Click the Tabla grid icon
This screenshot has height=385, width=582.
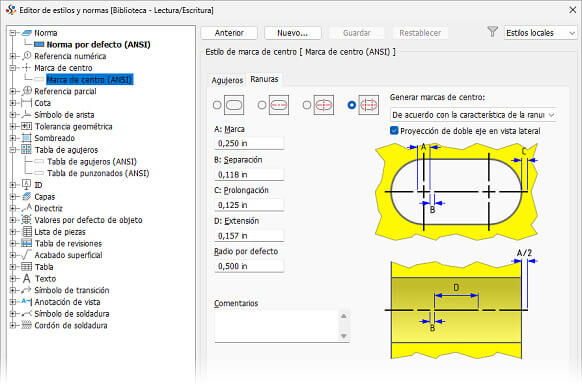pos(26,267)
